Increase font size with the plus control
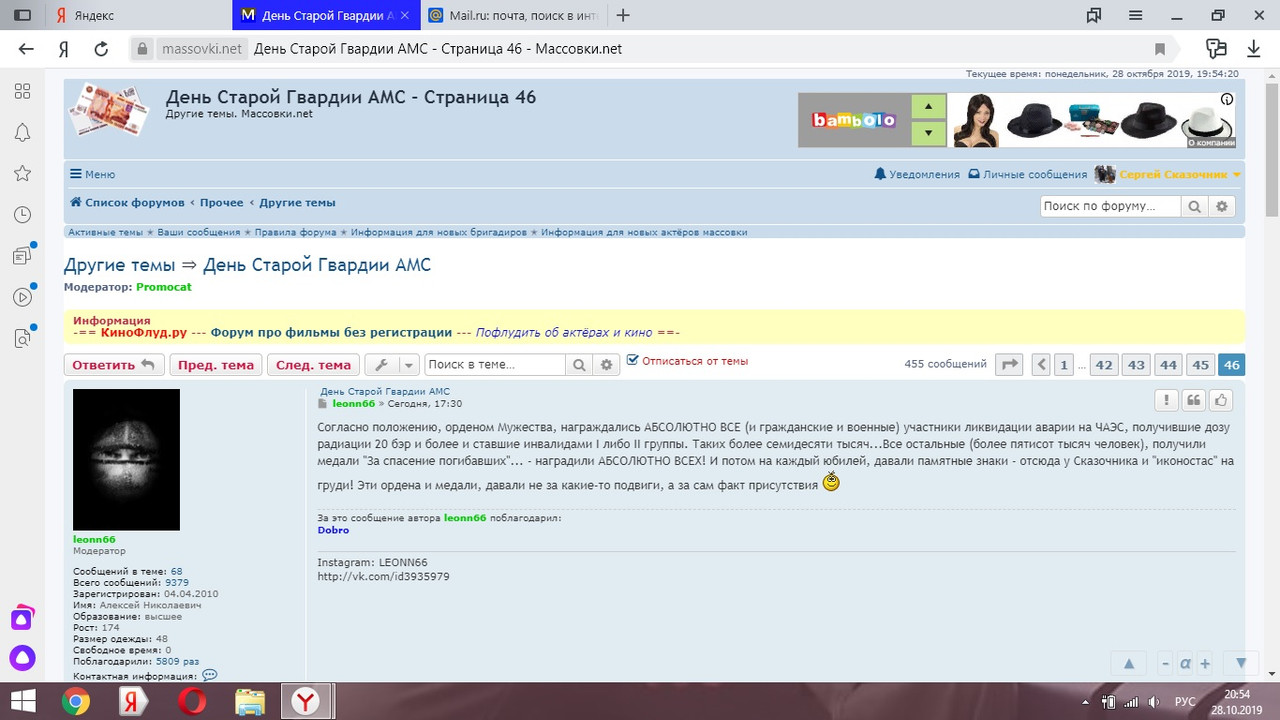 point(1204,663)
